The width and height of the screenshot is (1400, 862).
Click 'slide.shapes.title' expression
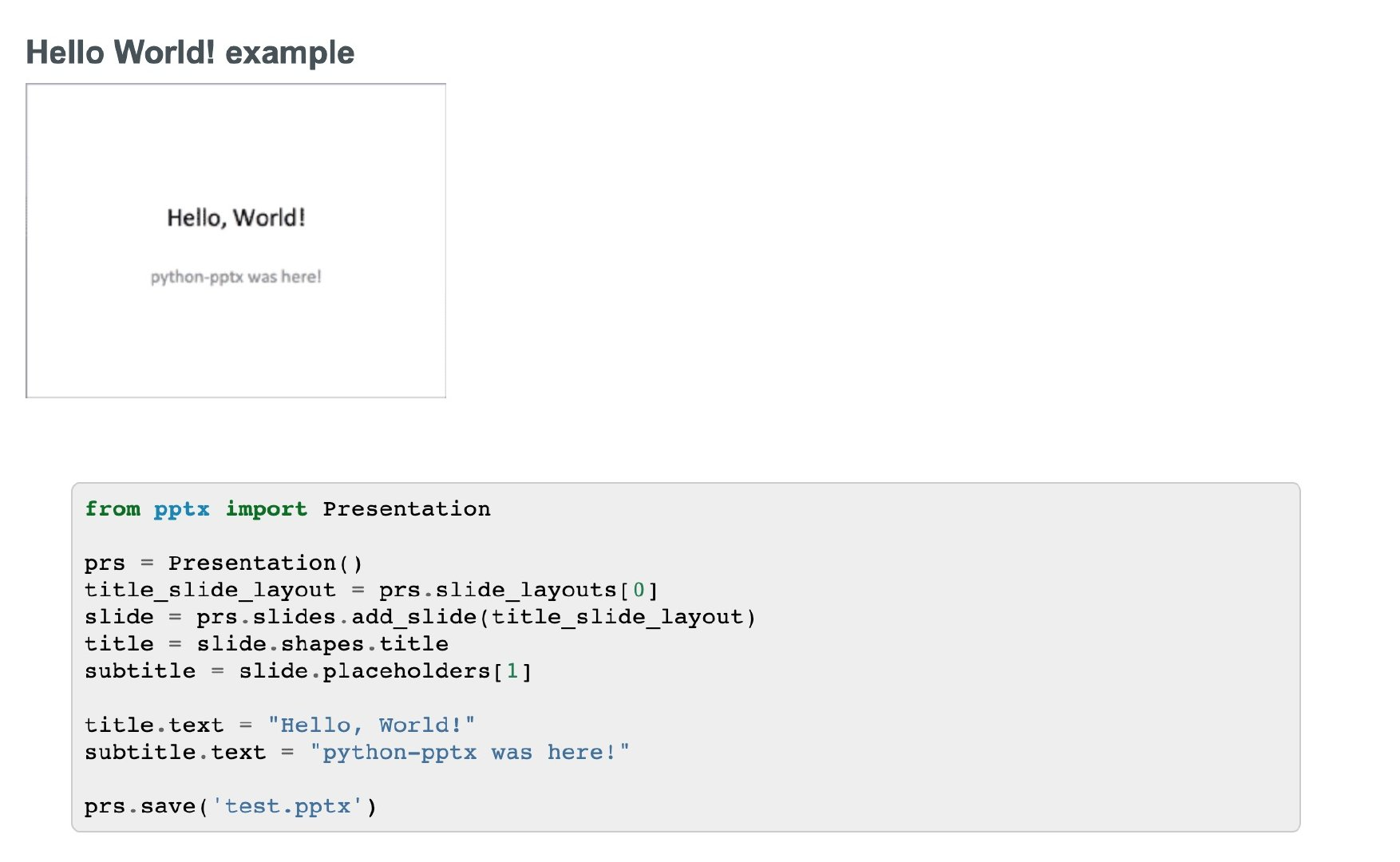322,644
